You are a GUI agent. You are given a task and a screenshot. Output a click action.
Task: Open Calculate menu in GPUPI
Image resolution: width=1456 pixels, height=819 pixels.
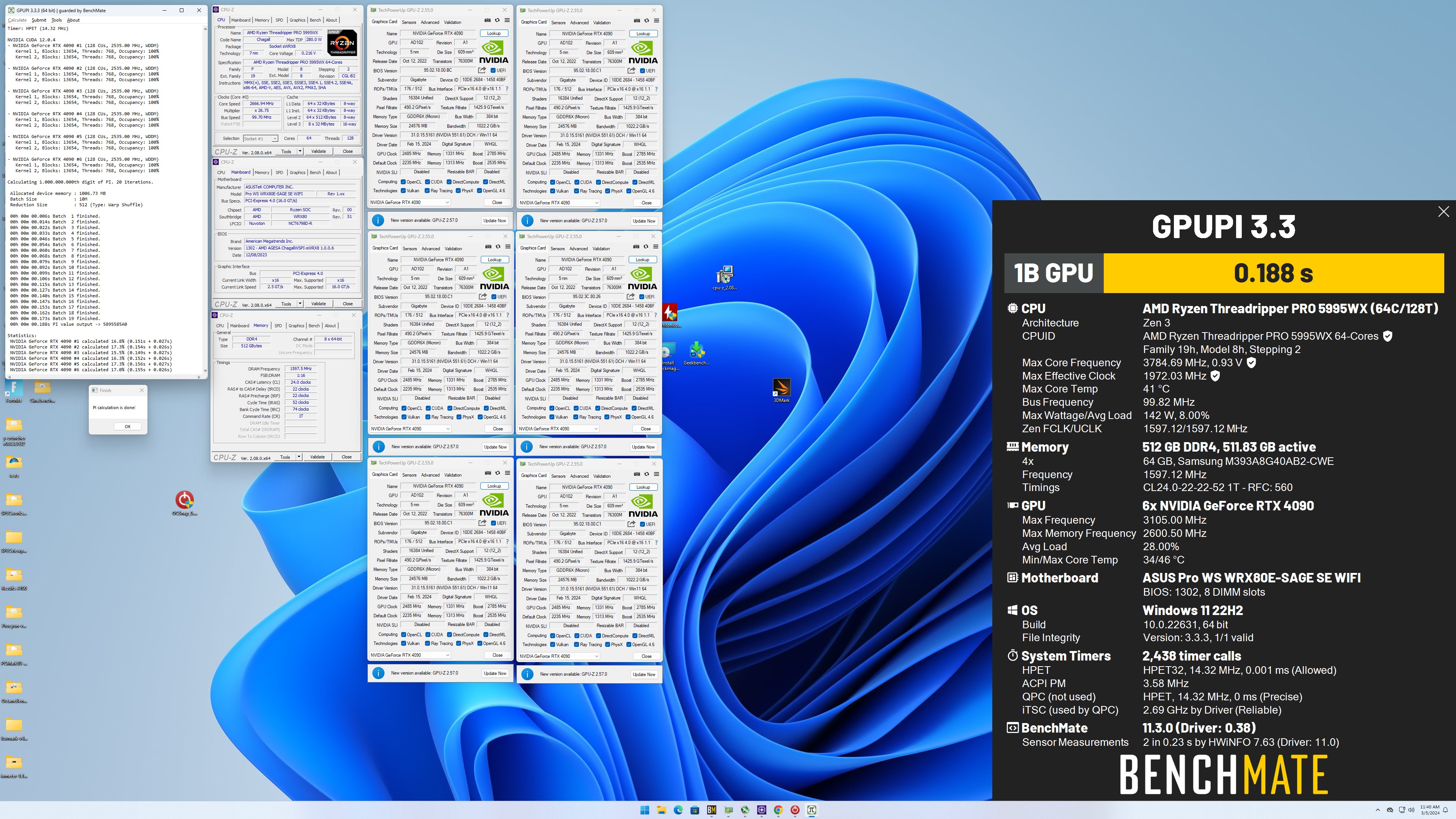[x=17, y=20]
